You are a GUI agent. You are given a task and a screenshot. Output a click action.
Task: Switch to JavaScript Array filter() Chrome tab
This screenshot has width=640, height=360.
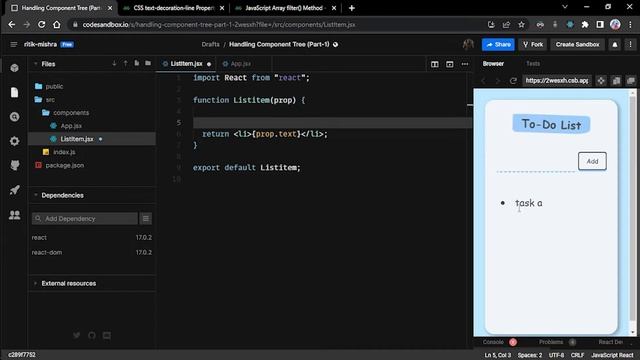point(286,8)
